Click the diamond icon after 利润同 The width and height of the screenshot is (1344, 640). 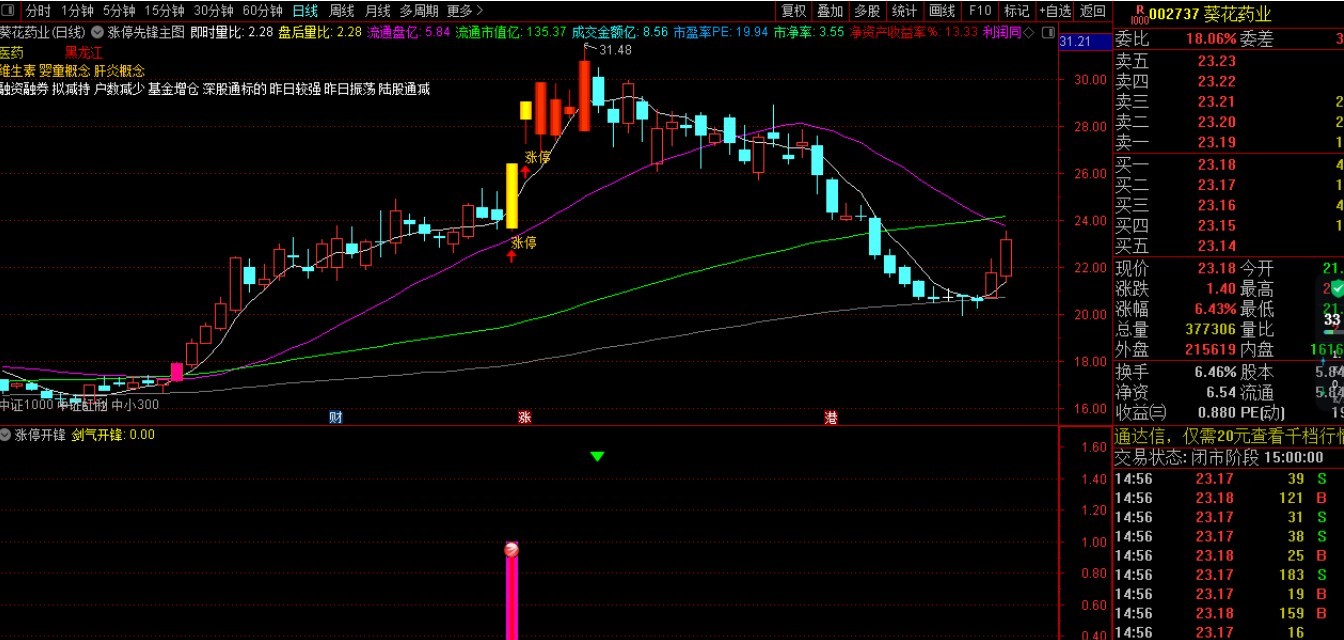coord(1029,32)
